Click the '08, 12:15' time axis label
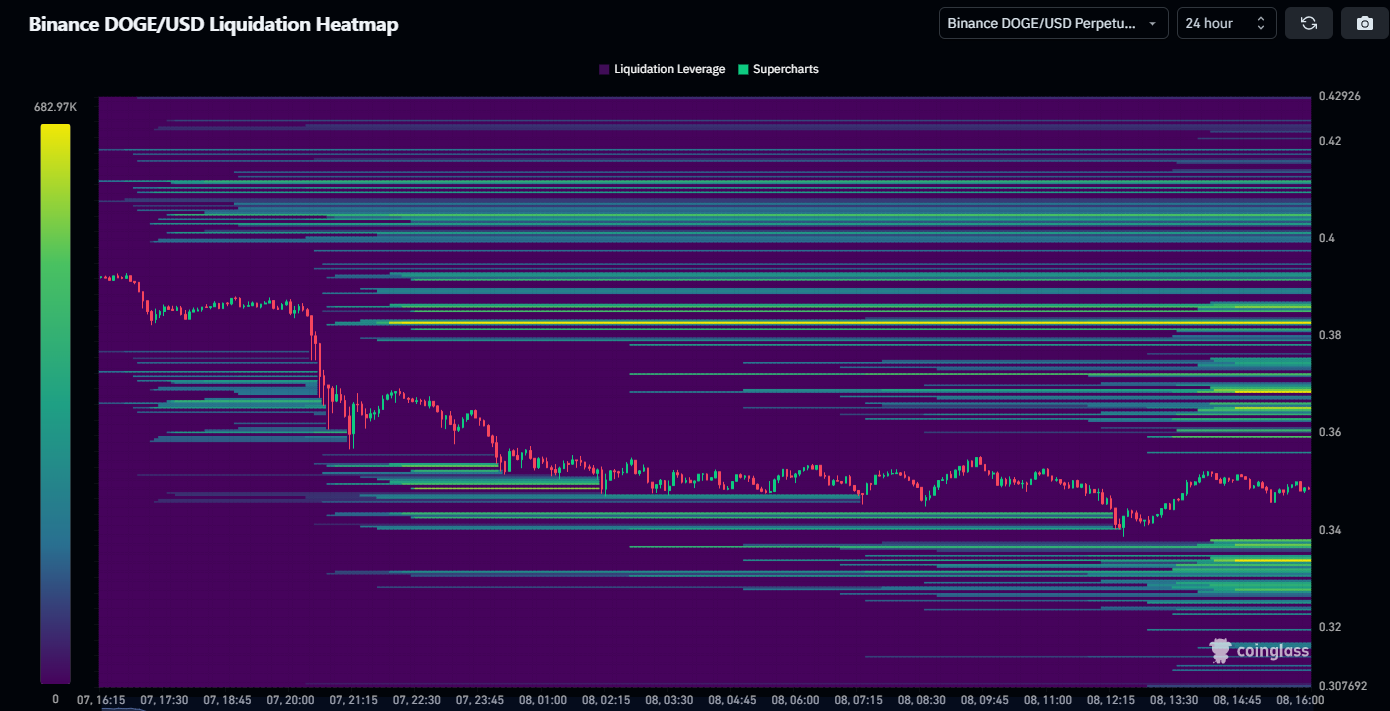The width and height of the screenshot is (1390, 711). click(x=1110, y=700)
